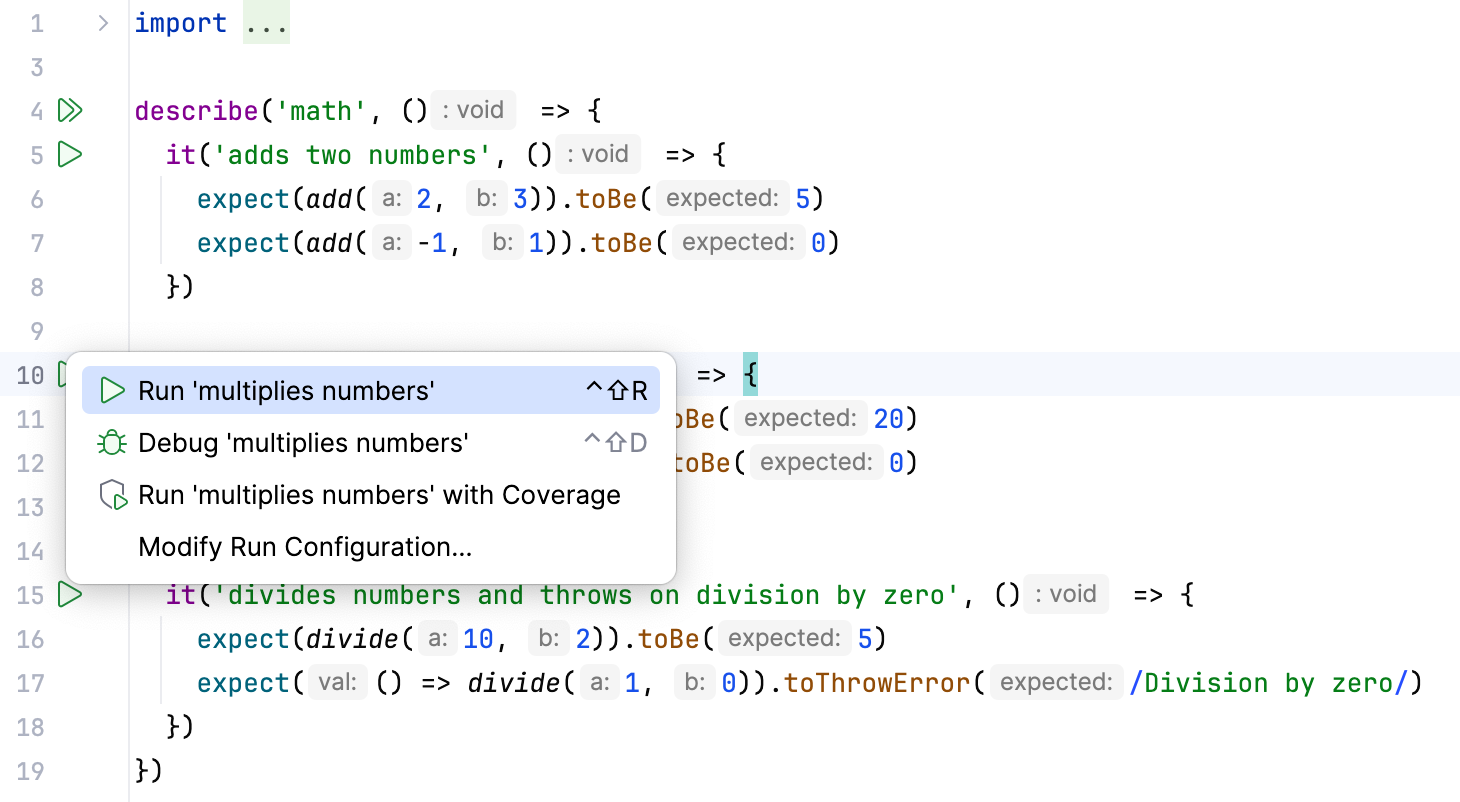Choose Run 'multiplies numbers' with Coverage
The width and height of the screenshot is (1460, 802).
(x=380, y=494)
